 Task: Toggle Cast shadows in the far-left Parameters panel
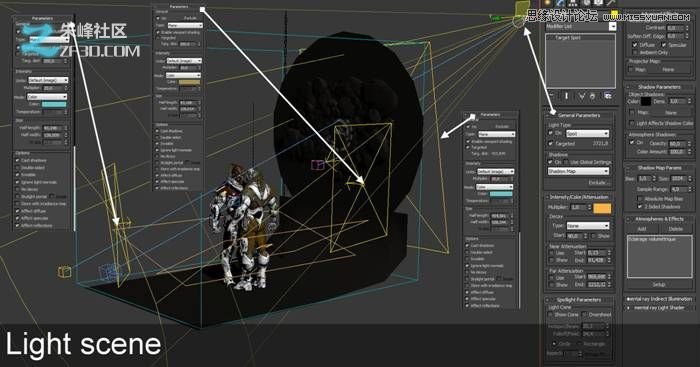[x=18, y=160]
